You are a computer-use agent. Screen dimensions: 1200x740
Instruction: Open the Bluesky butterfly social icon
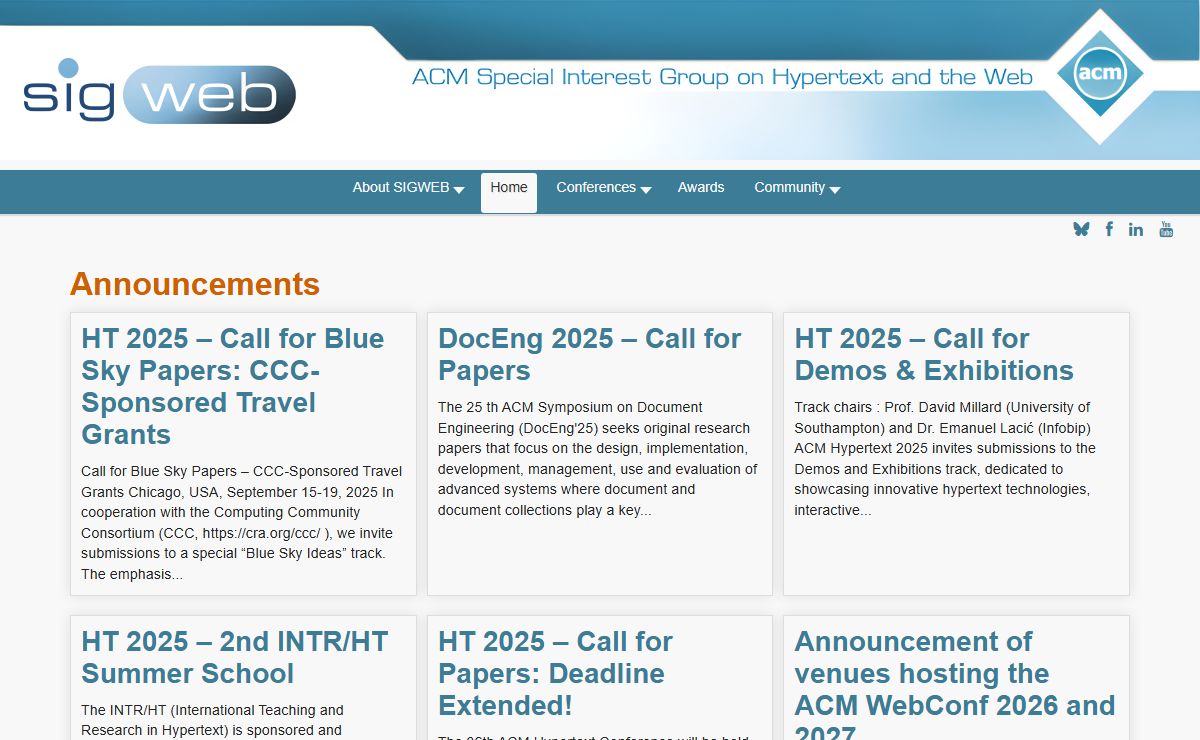pyautogui.click(x=1081, y=229)
